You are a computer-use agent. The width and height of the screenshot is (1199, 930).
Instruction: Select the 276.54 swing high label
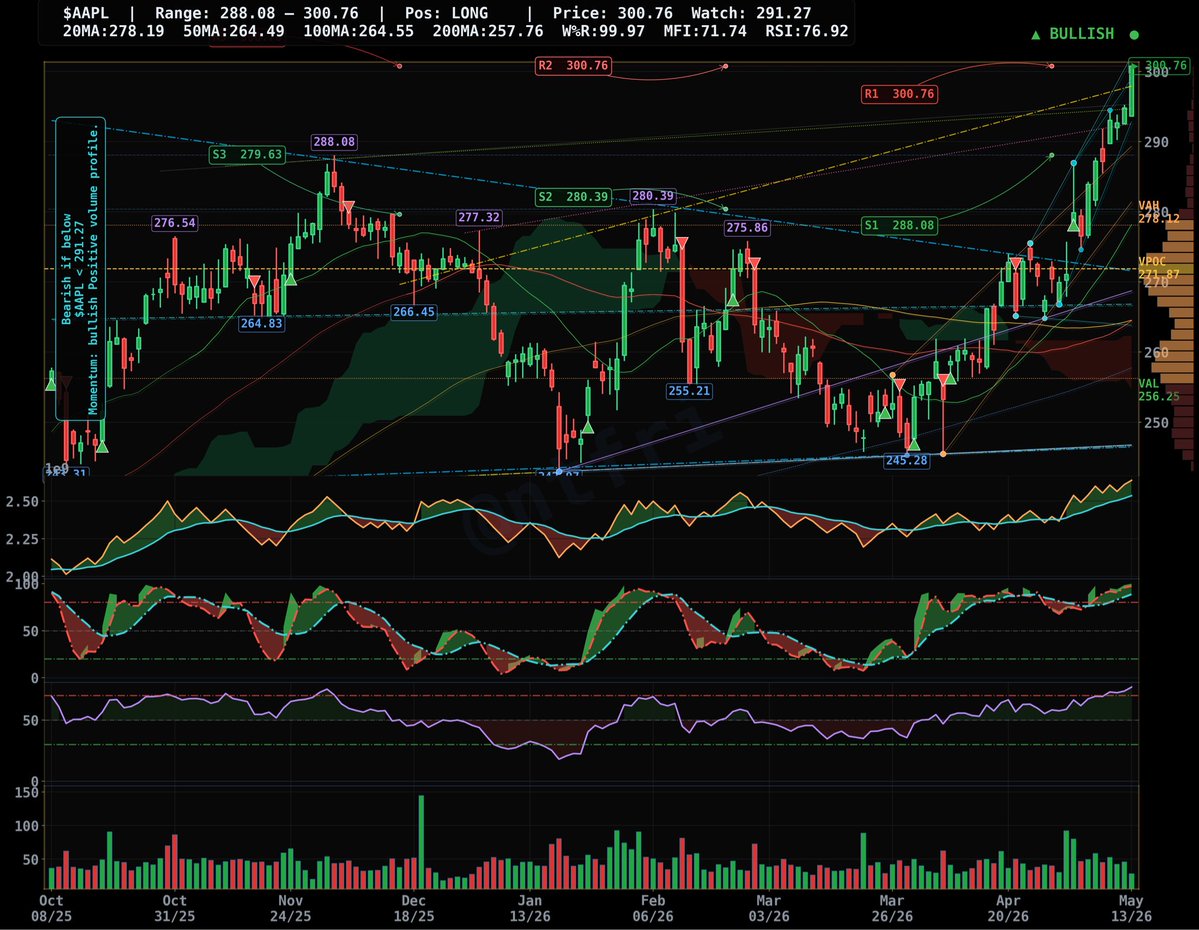pyautogui.click(x=174, y=223)
